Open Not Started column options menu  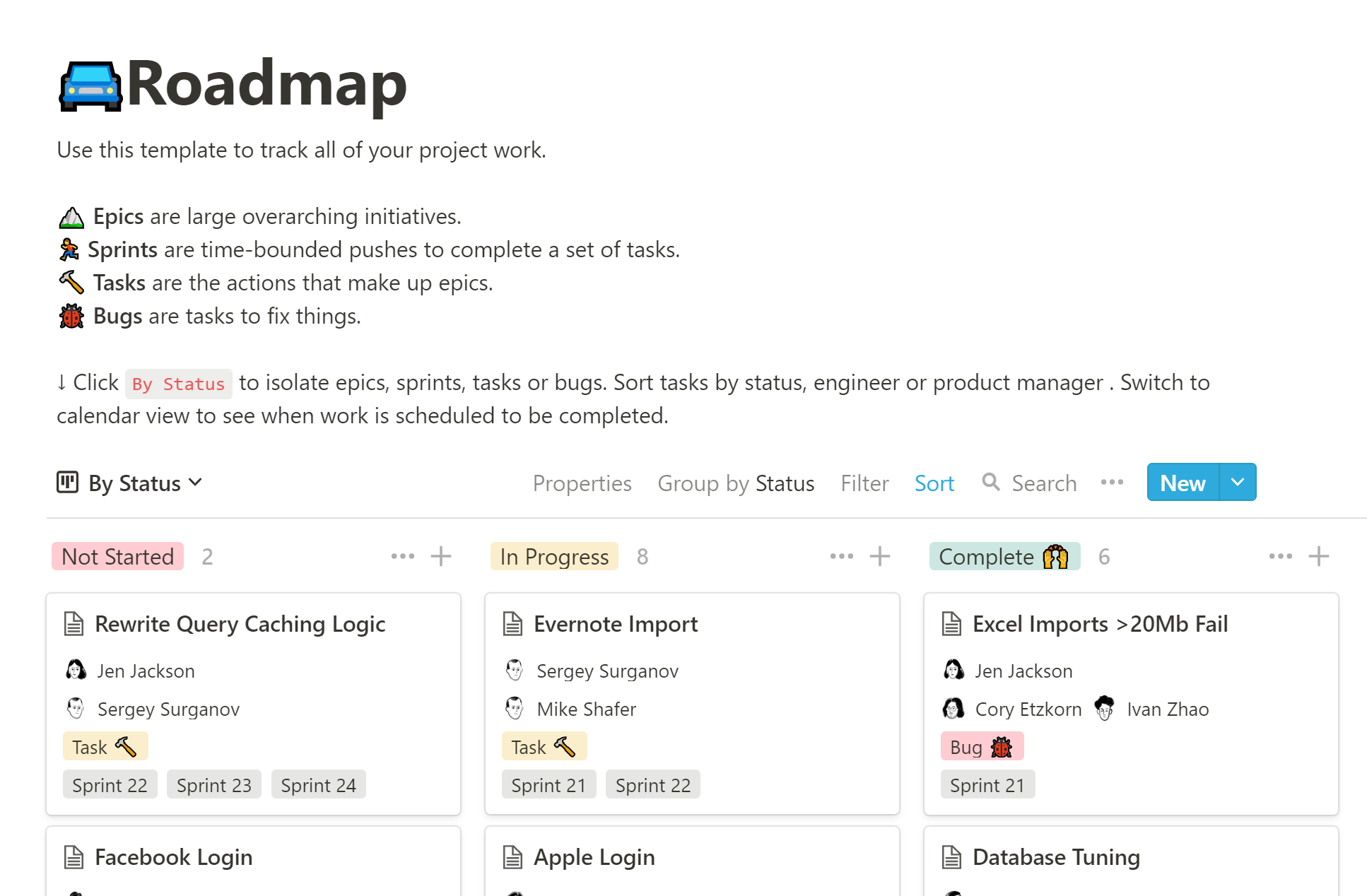(x=403, y=557)
